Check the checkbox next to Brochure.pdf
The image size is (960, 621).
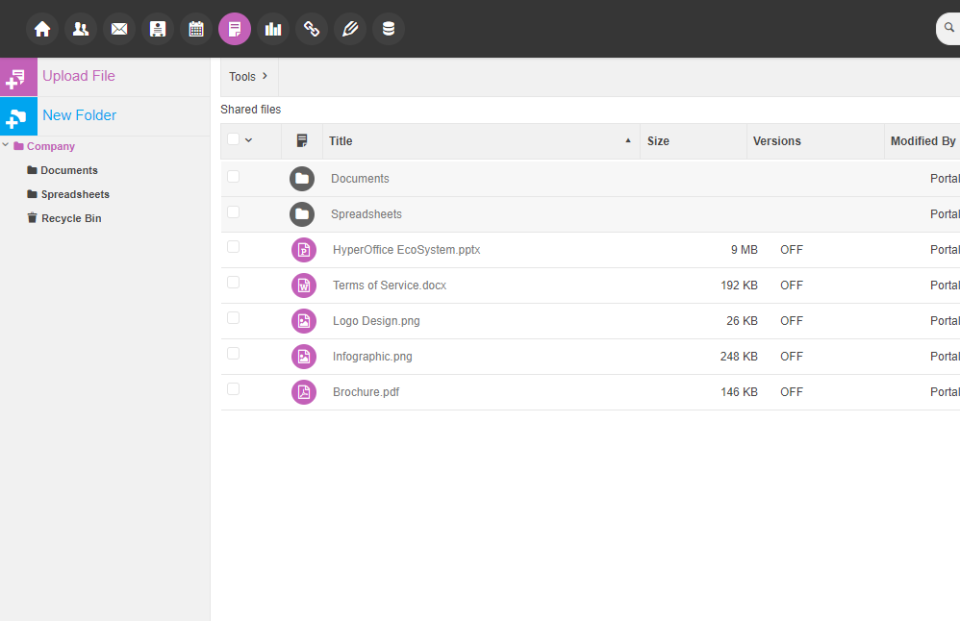tap(233, 389)
